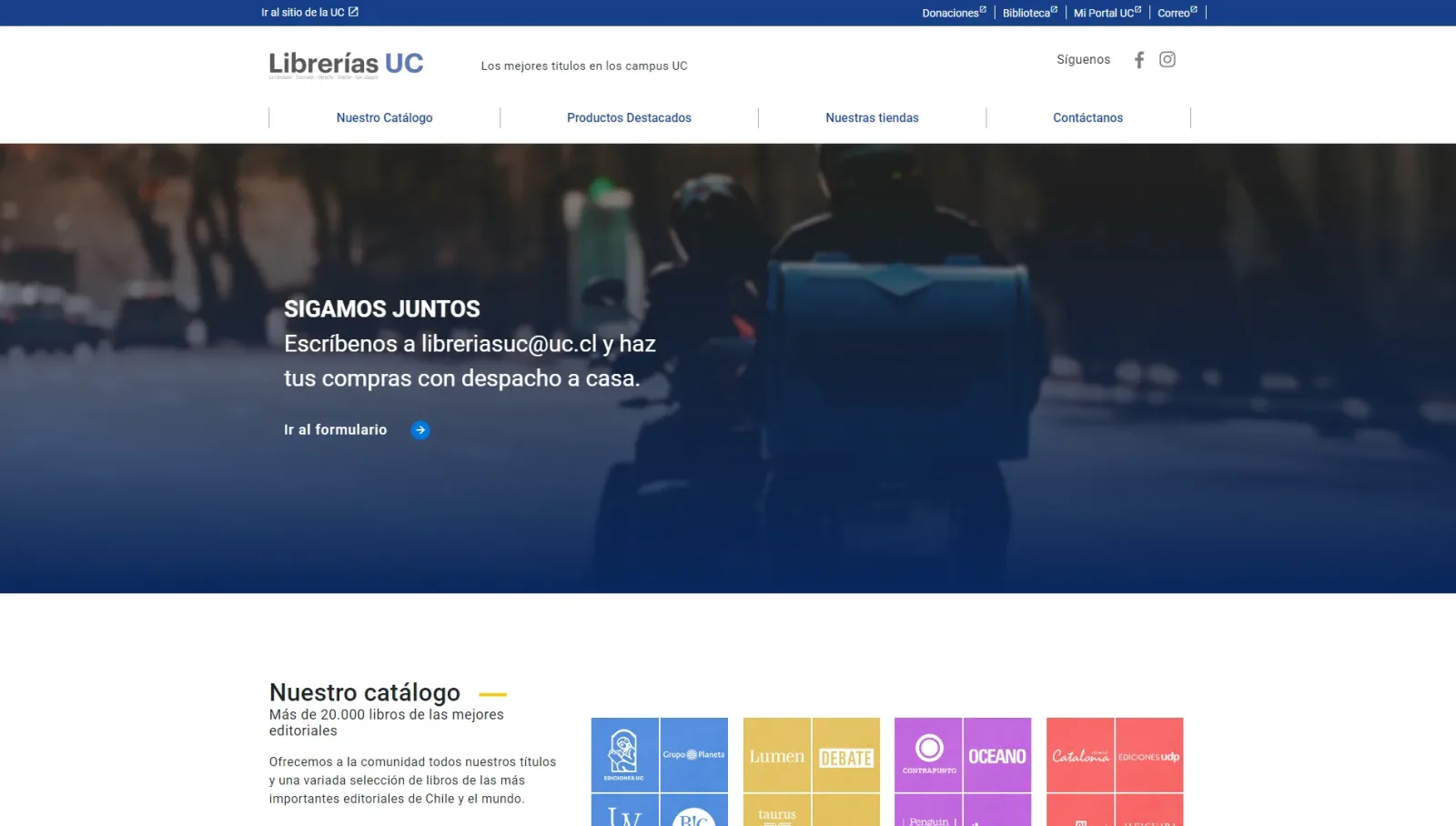Screen dimensions: 1456x826
Task: Open the Facebook icon next to Síguenos
Action: point(1138,60)
